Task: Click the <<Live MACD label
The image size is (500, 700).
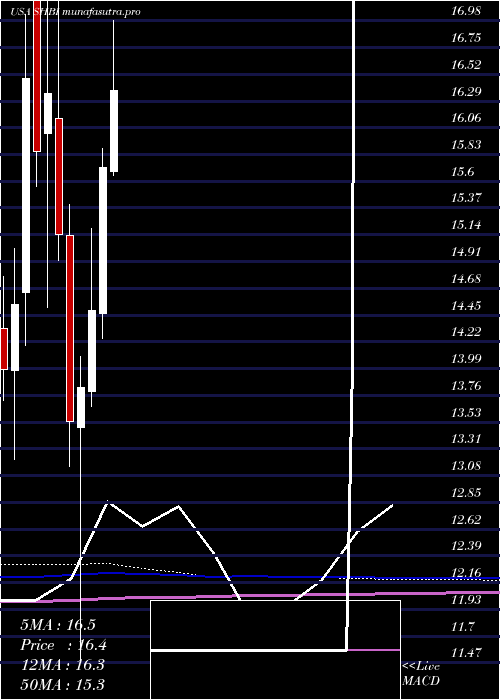Action: (421, 674)
